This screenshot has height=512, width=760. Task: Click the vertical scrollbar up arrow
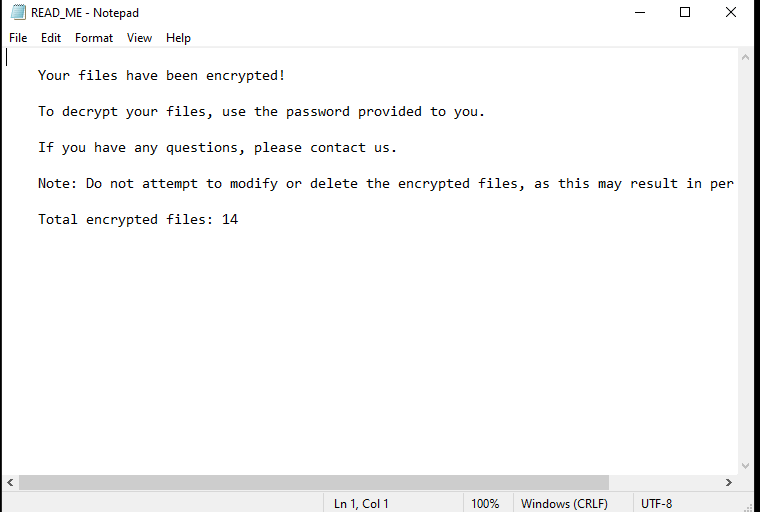[x=745, y=57]
